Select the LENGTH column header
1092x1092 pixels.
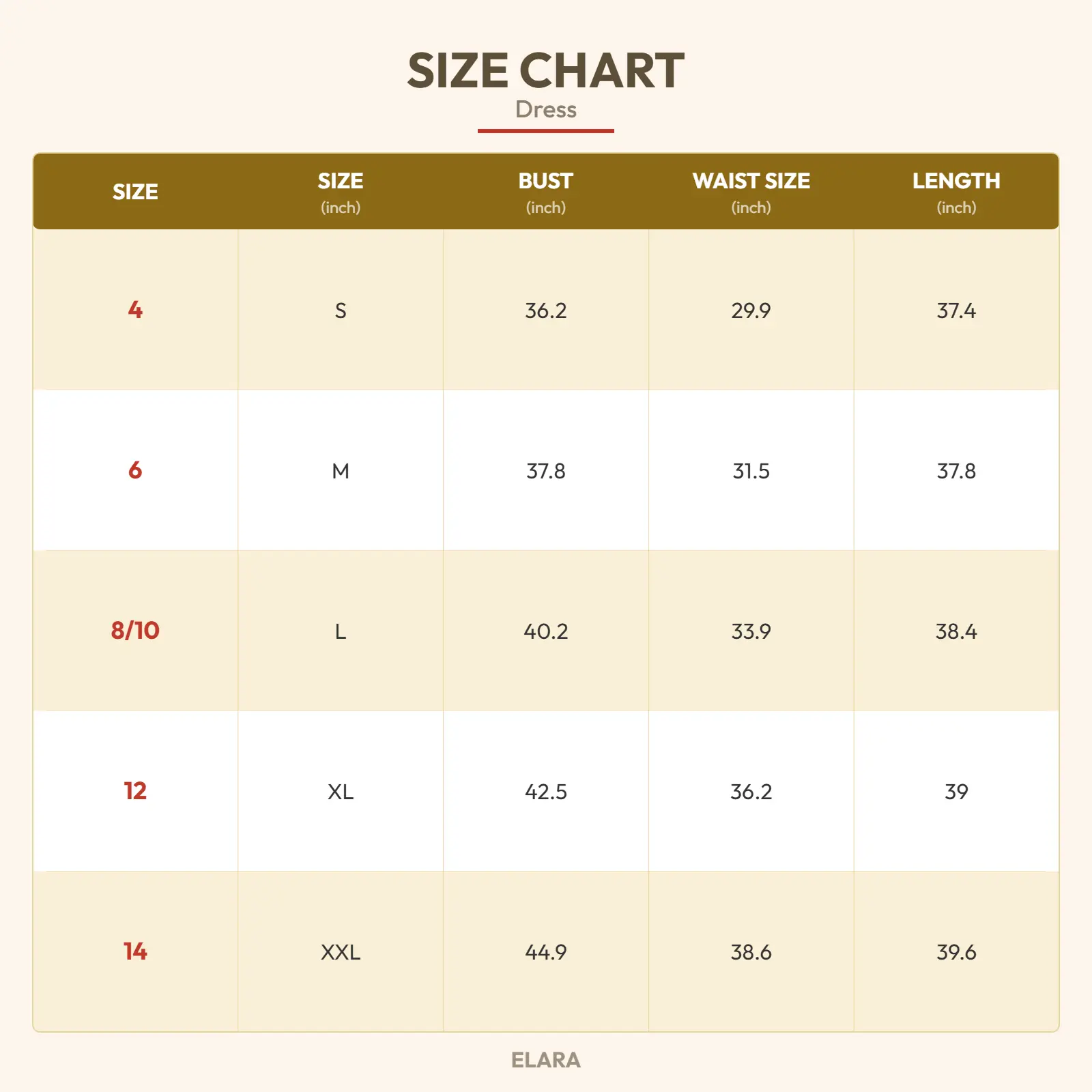click(955, 191)
